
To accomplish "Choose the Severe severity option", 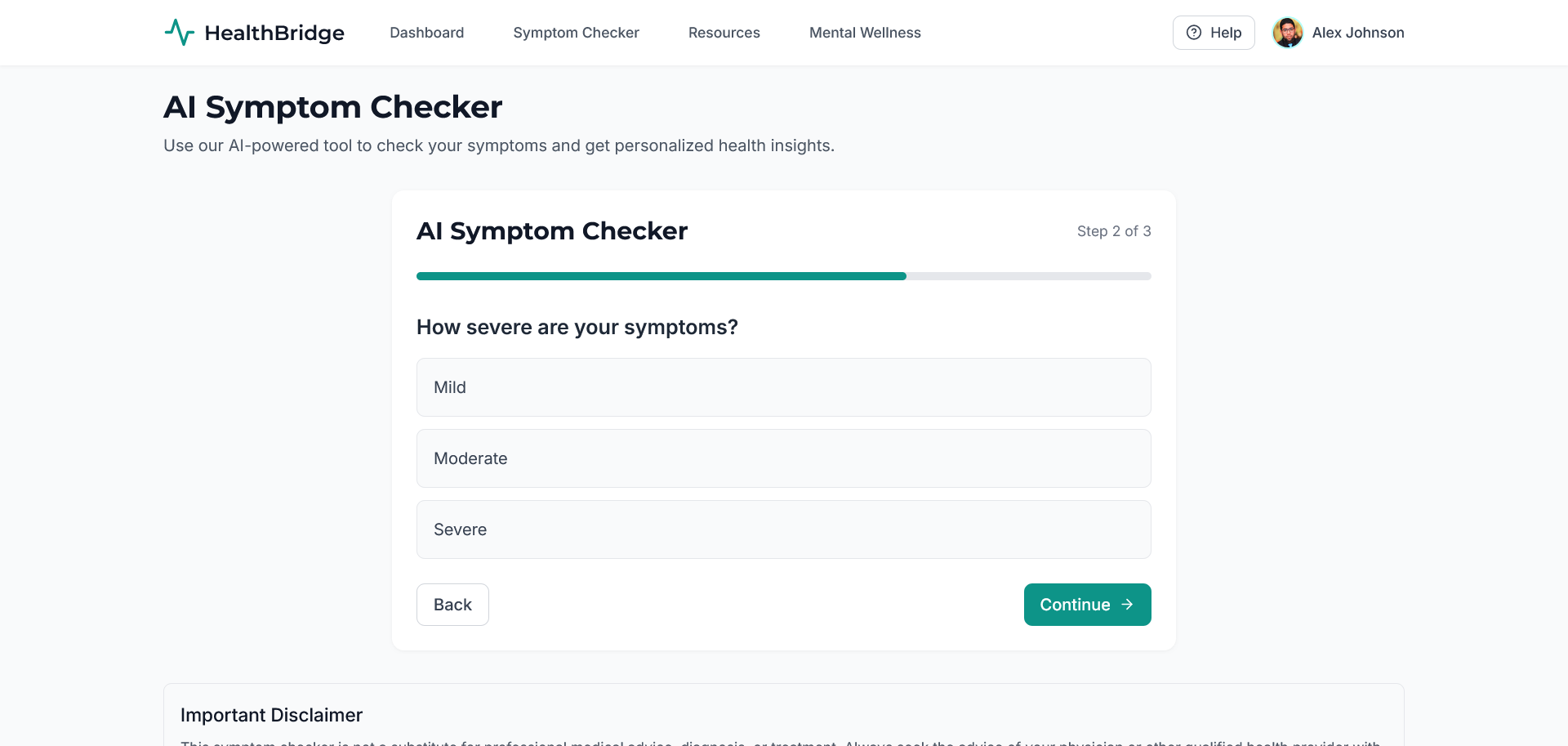I will (x=783, y=529).
